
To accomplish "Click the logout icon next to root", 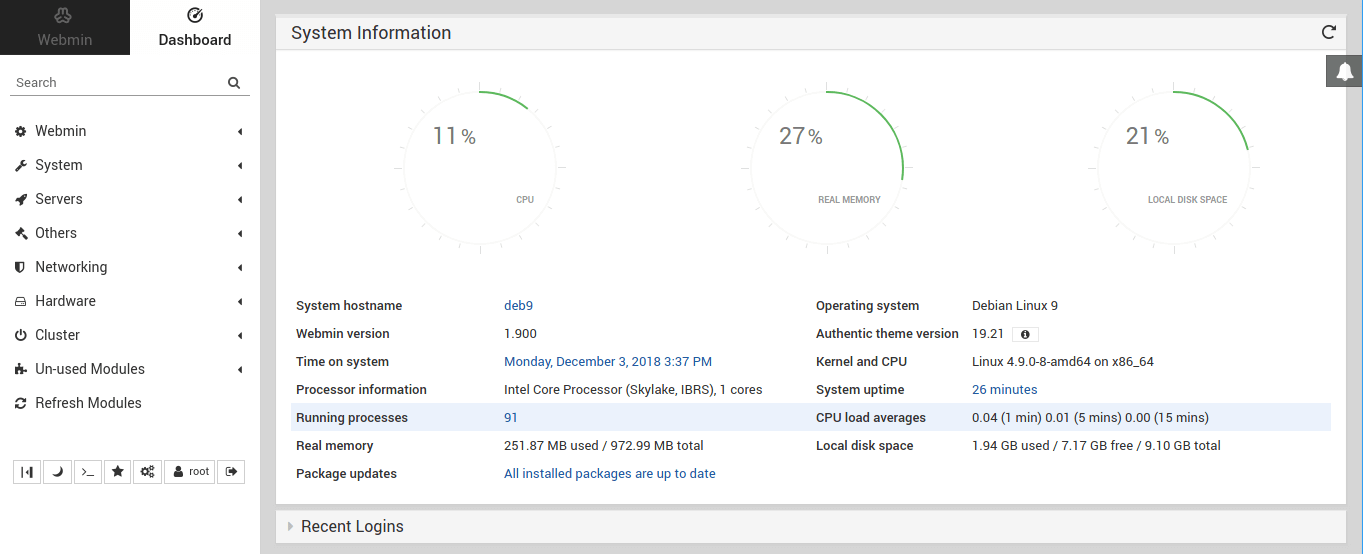I will pyautogui.click(x=231, y=472).
